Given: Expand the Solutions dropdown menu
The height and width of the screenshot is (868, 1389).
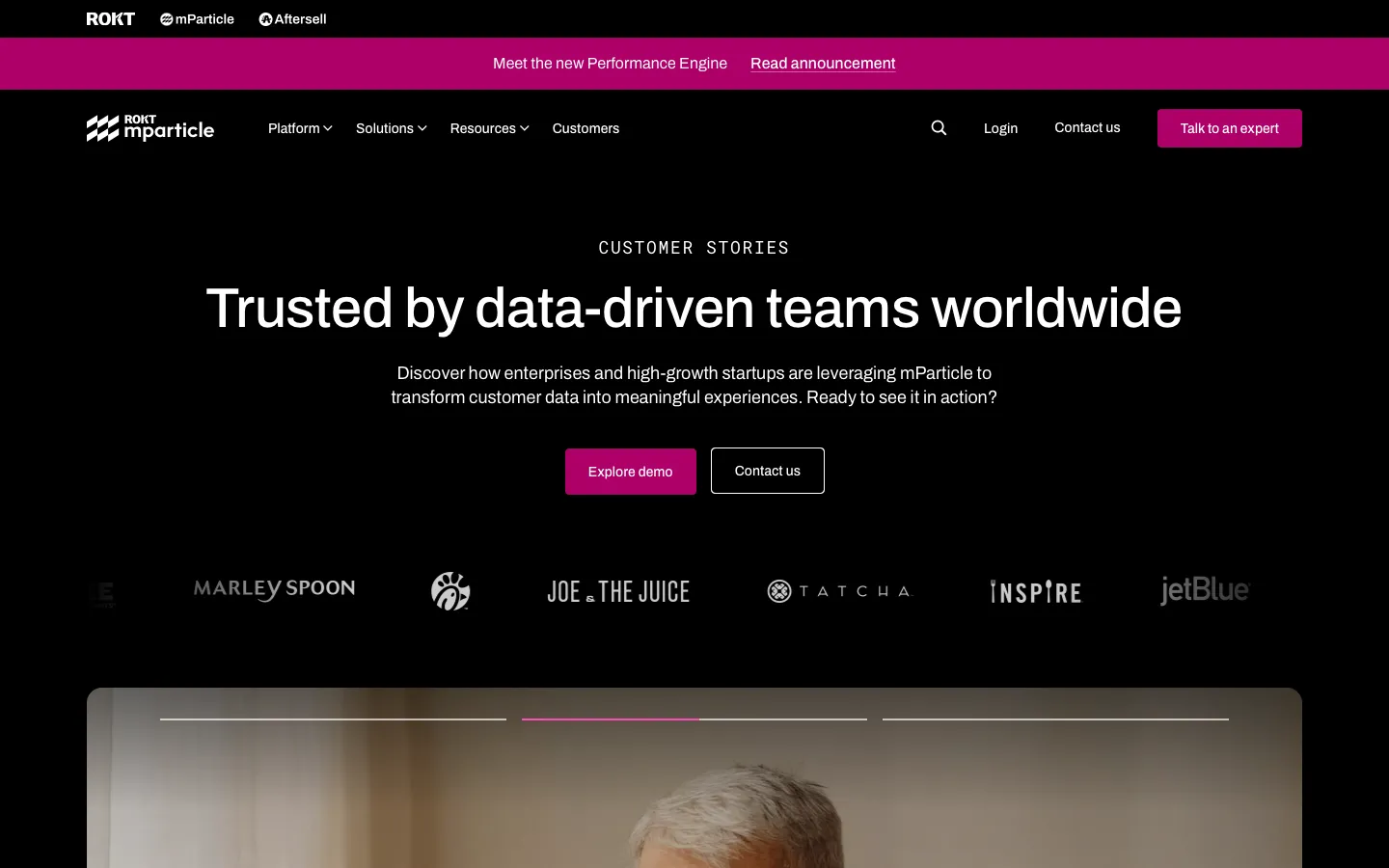Looking at the screenshot, I should 391,128.
